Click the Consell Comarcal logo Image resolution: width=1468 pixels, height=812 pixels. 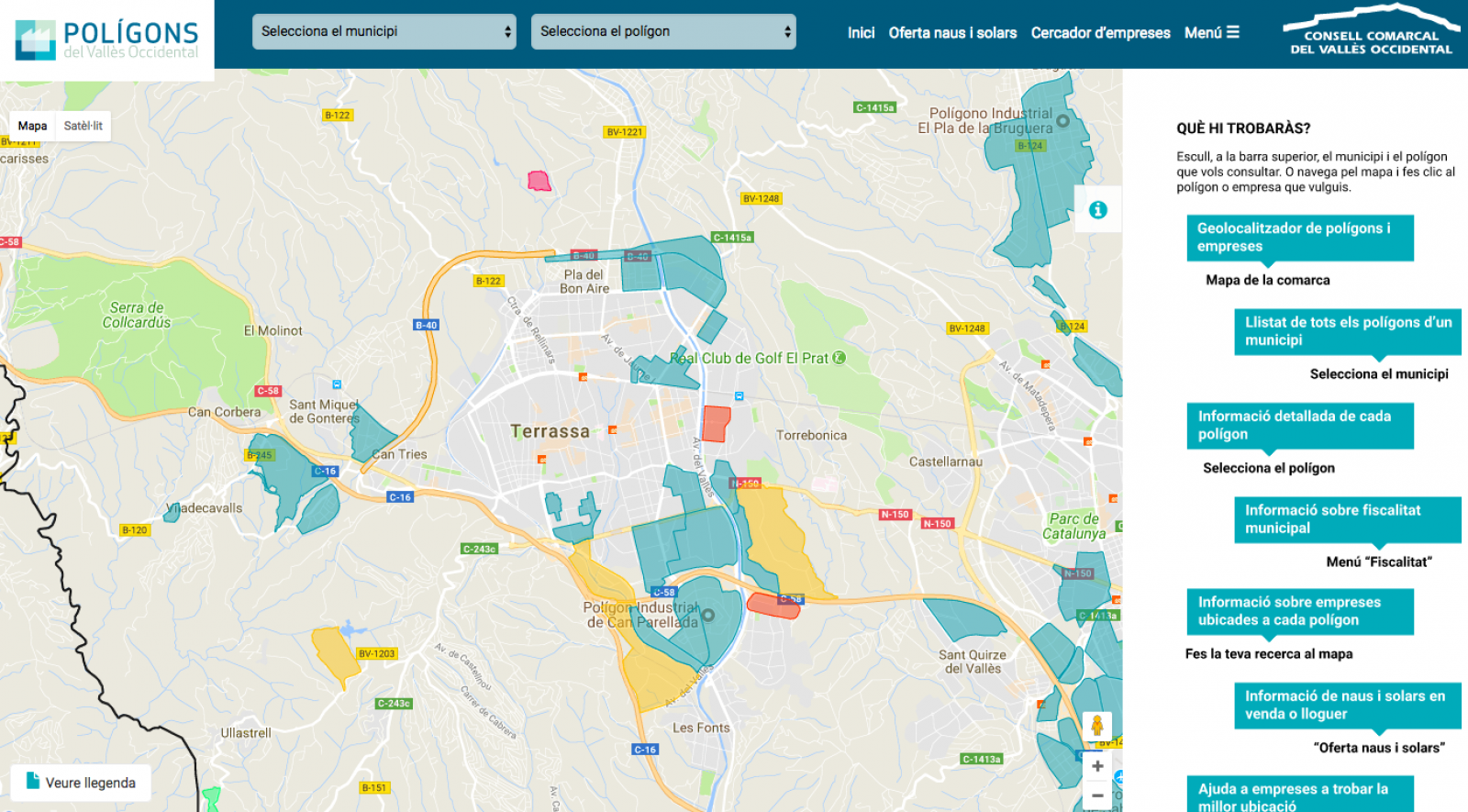pos(1371,33)
